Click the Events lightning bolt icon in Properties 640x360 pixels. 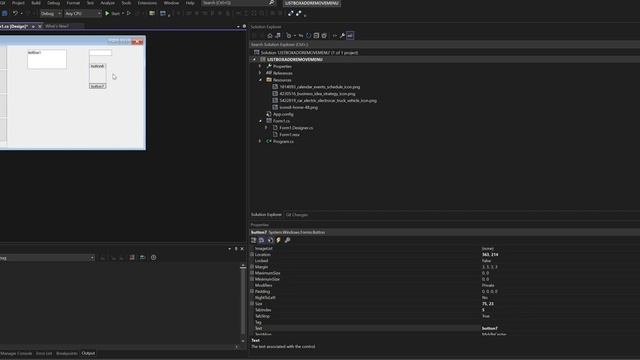click(x=279, y=240)
